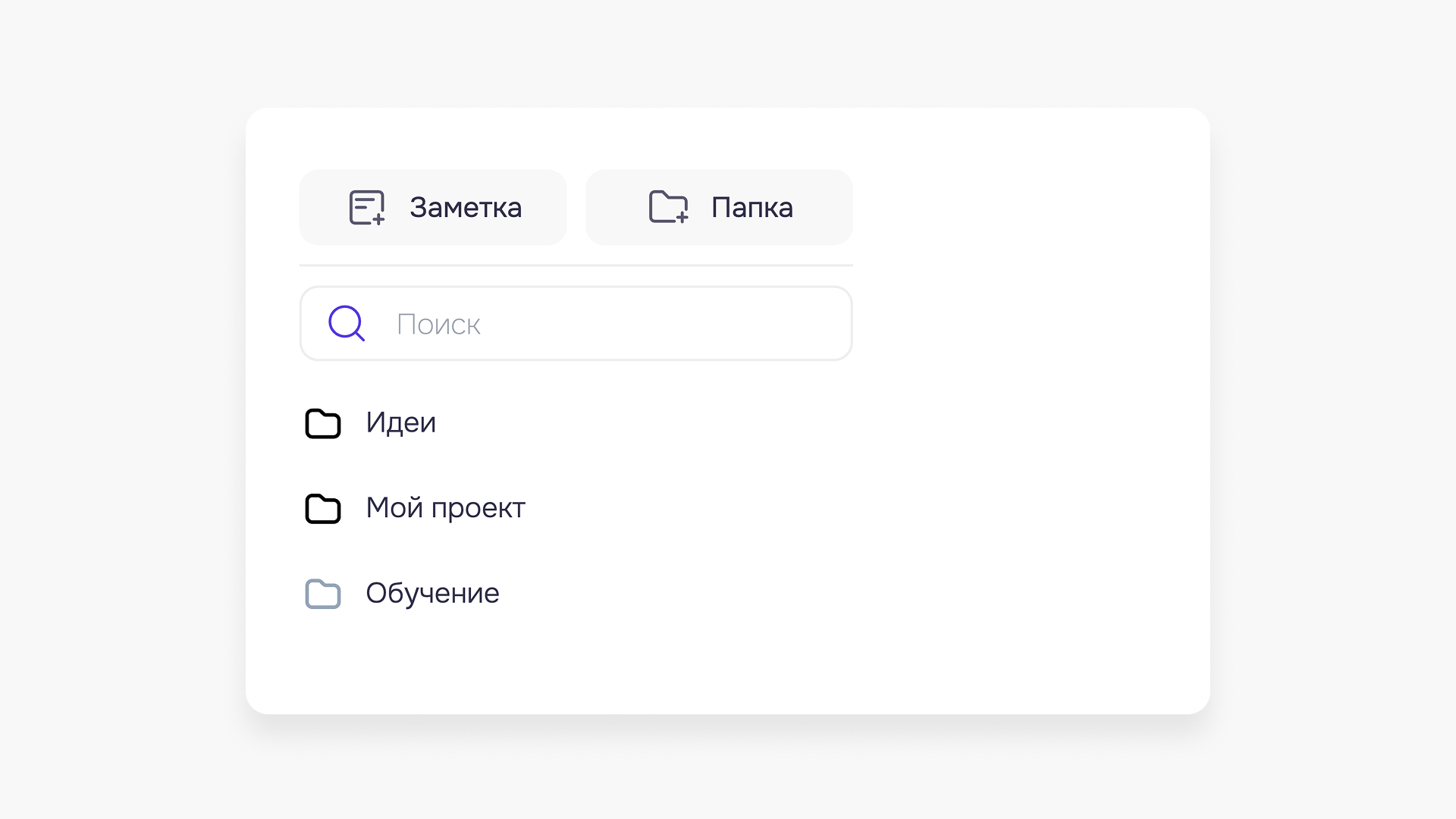This screenshot has height=819, width=1456.
Task: Click the Папка text label
Action: click(x=752, y=207)
